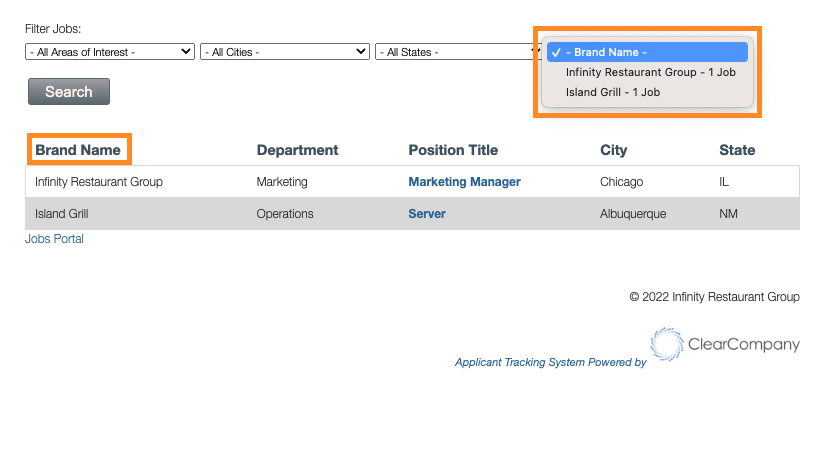This screenshot has width=832, height=452.
Task: Open the All Cities dropdown
Action: point(285,52)
